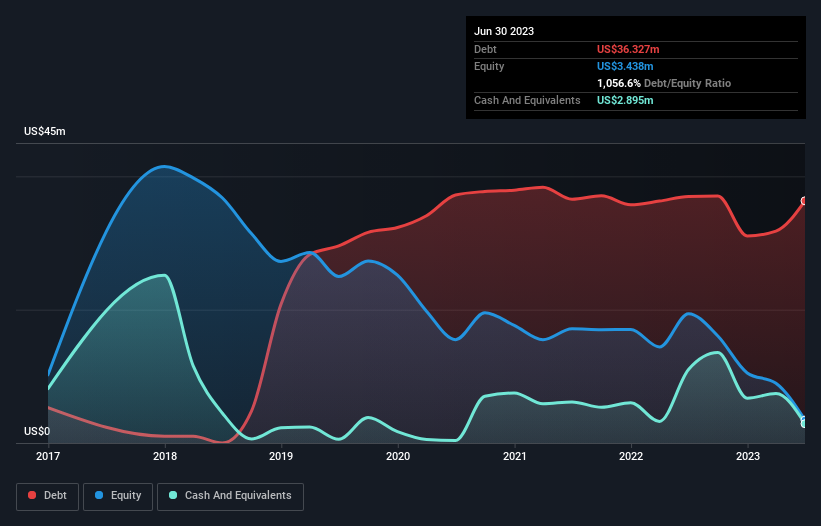Viewport: 821px width, 526px height.
Task: Click the Cash endpoint marker at chart's right edge
Action: click(805, 423)
